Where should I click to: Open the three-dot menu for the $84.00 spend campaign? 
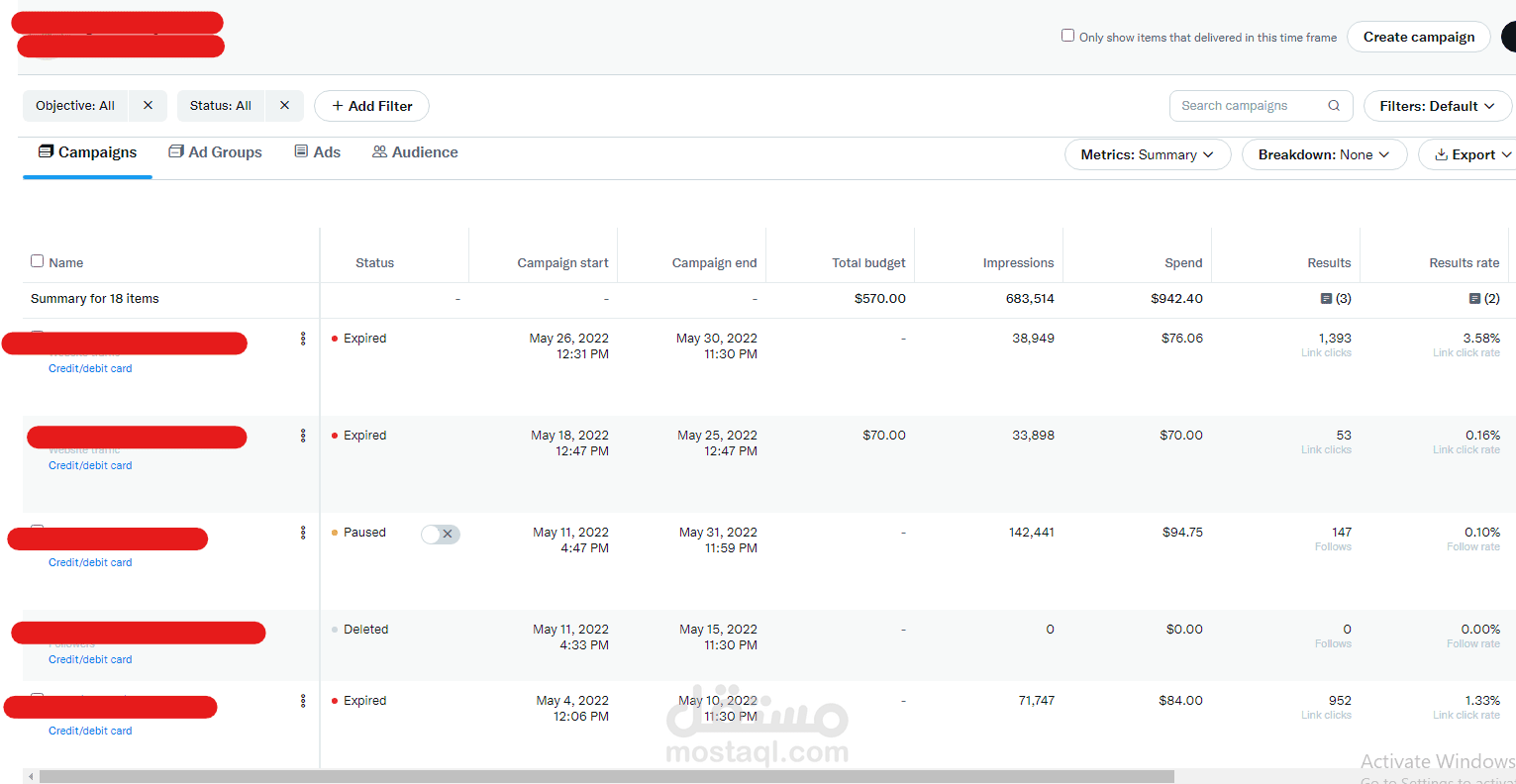303,701
